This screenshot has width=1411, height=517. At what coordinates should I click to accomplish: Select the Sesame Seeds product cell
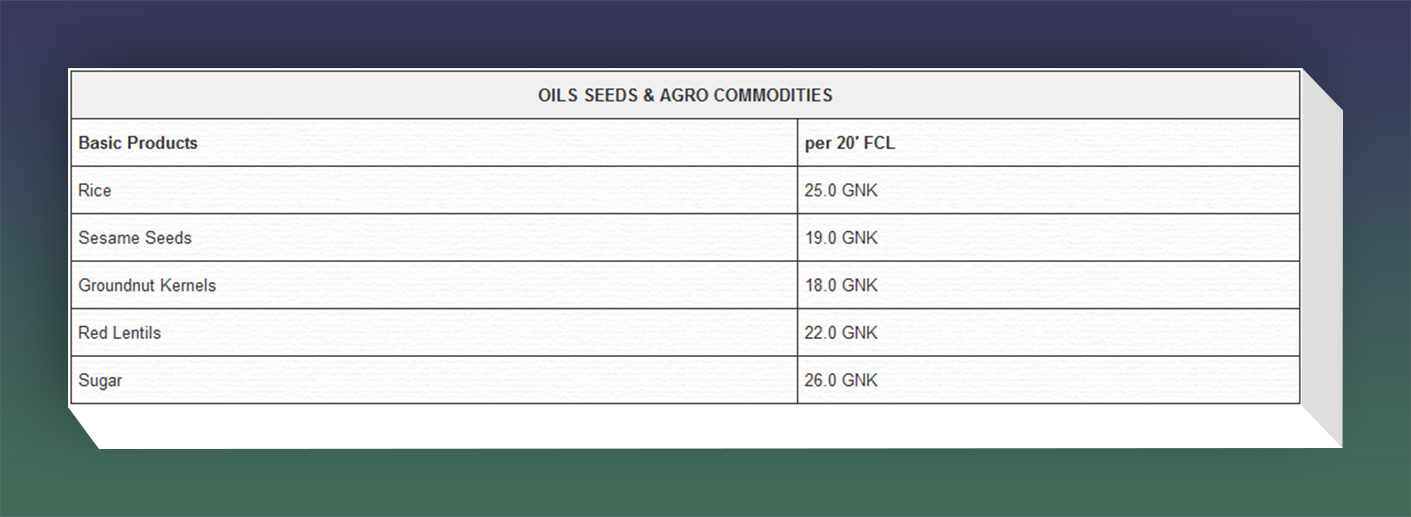click(135, 238)
